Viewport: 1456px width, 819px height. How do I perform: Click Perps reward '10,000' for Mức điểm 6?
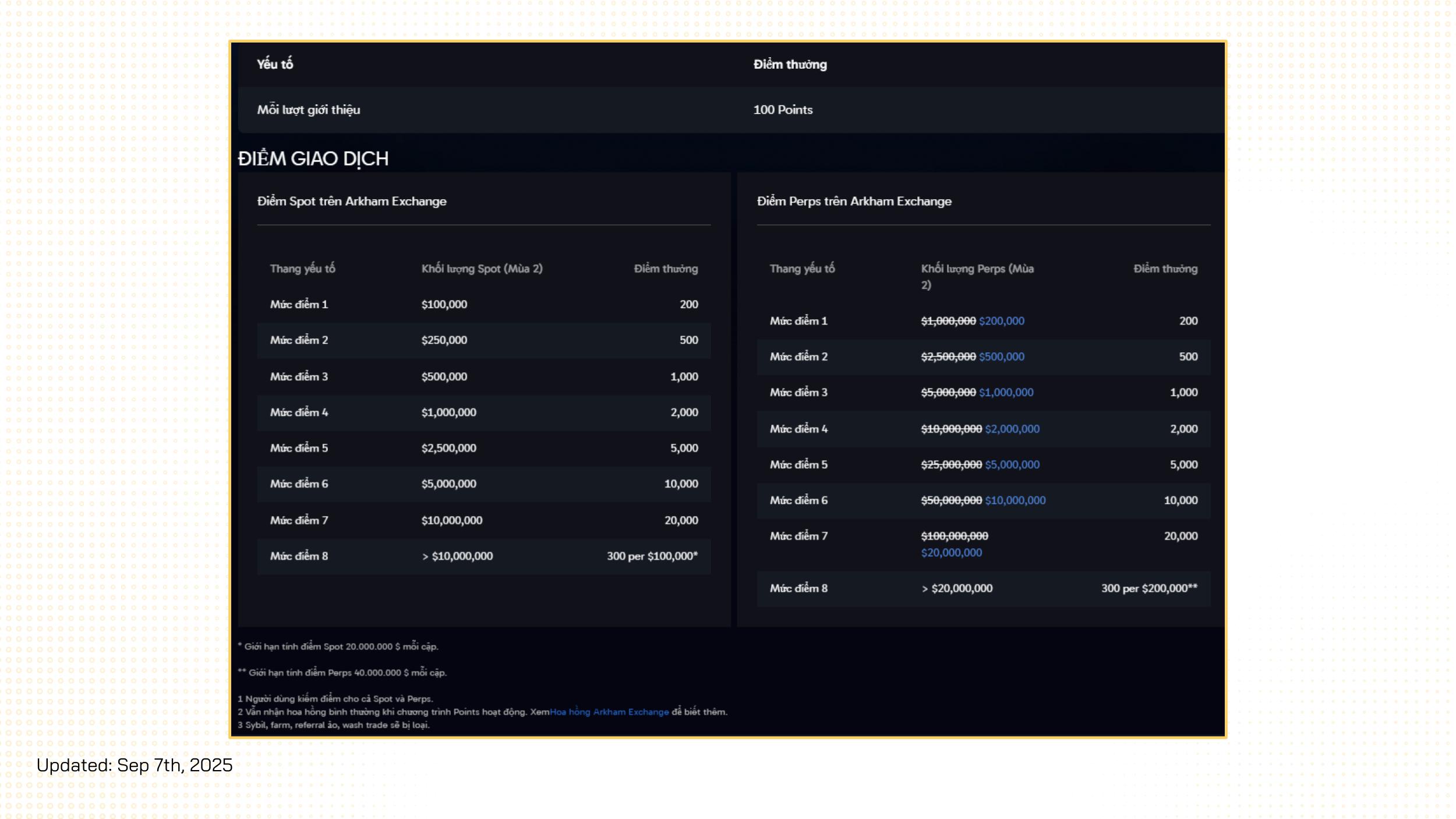click(x=1181, y=500)
